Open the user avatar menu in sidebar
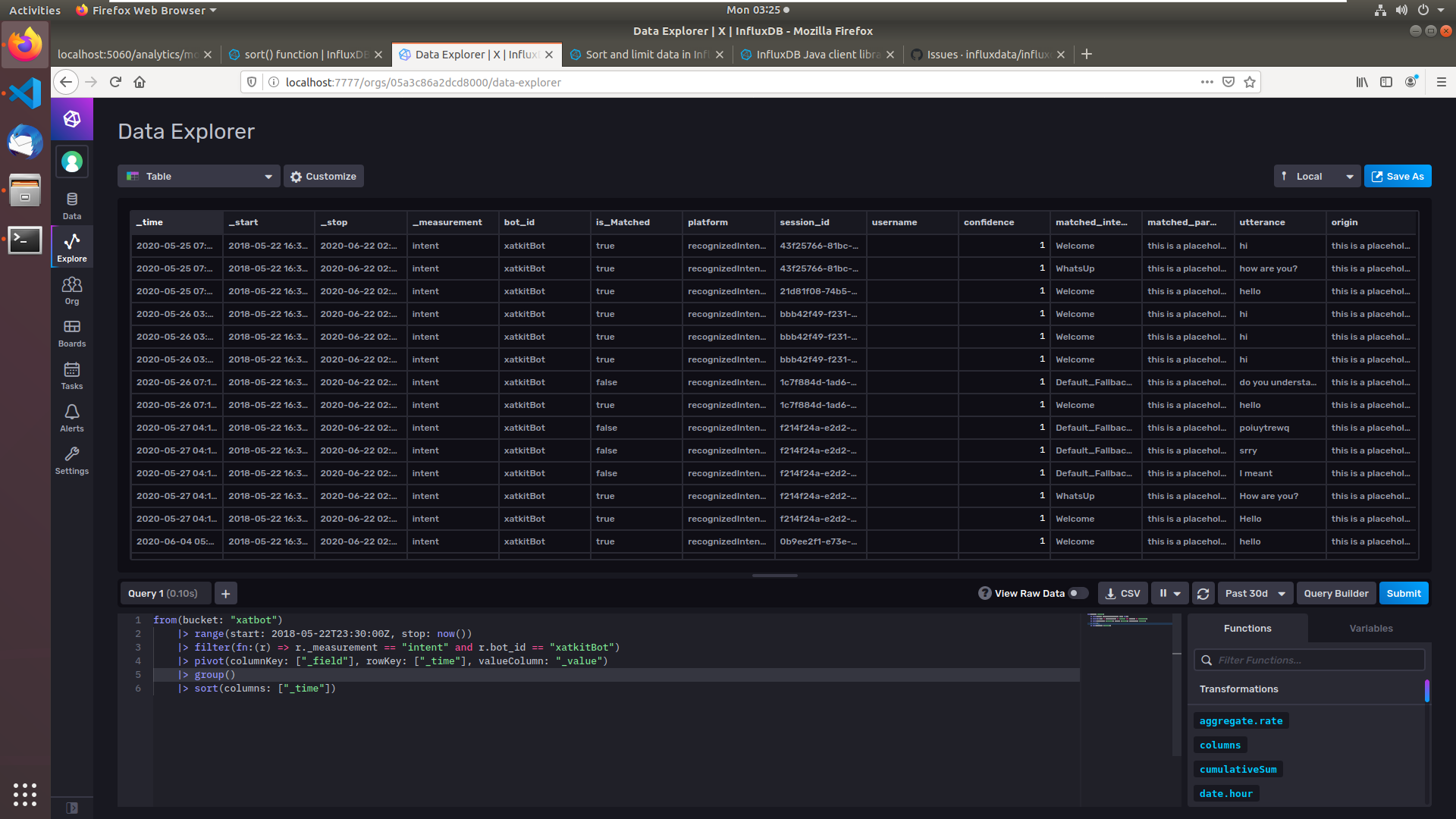 (72, 162)
